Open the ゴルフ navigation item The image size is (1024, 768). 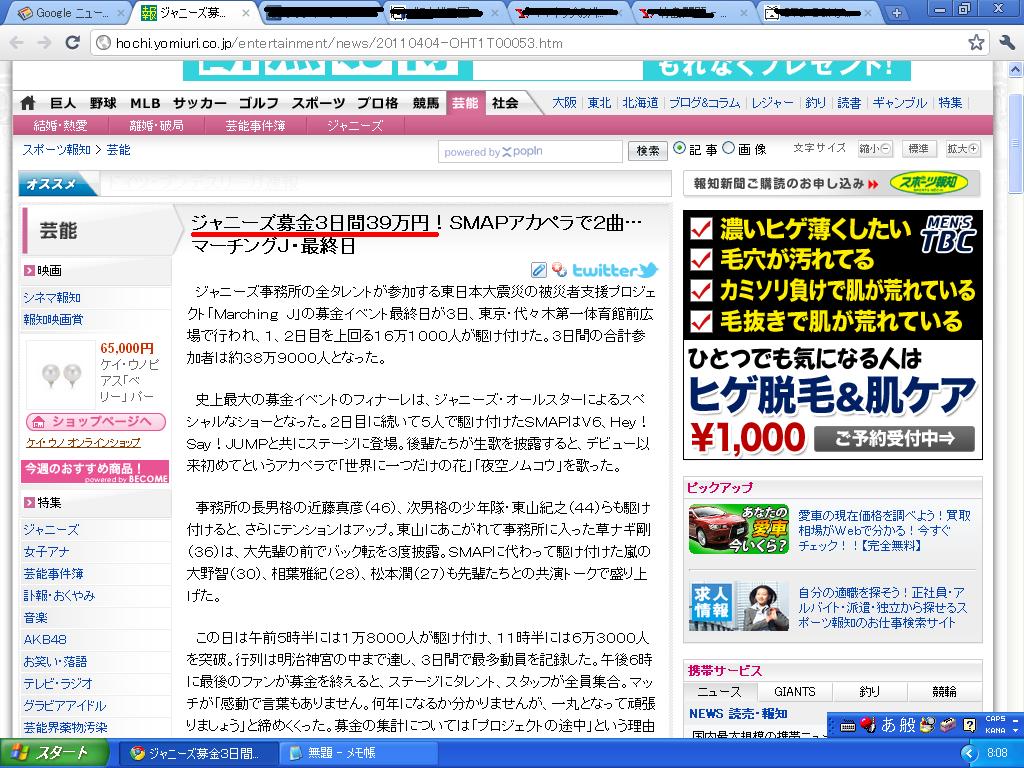(259, 103)
